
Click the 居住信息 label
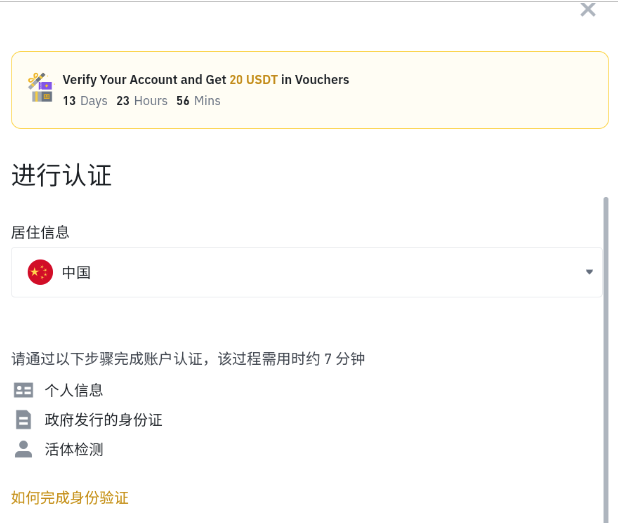[x=40, y=232]
